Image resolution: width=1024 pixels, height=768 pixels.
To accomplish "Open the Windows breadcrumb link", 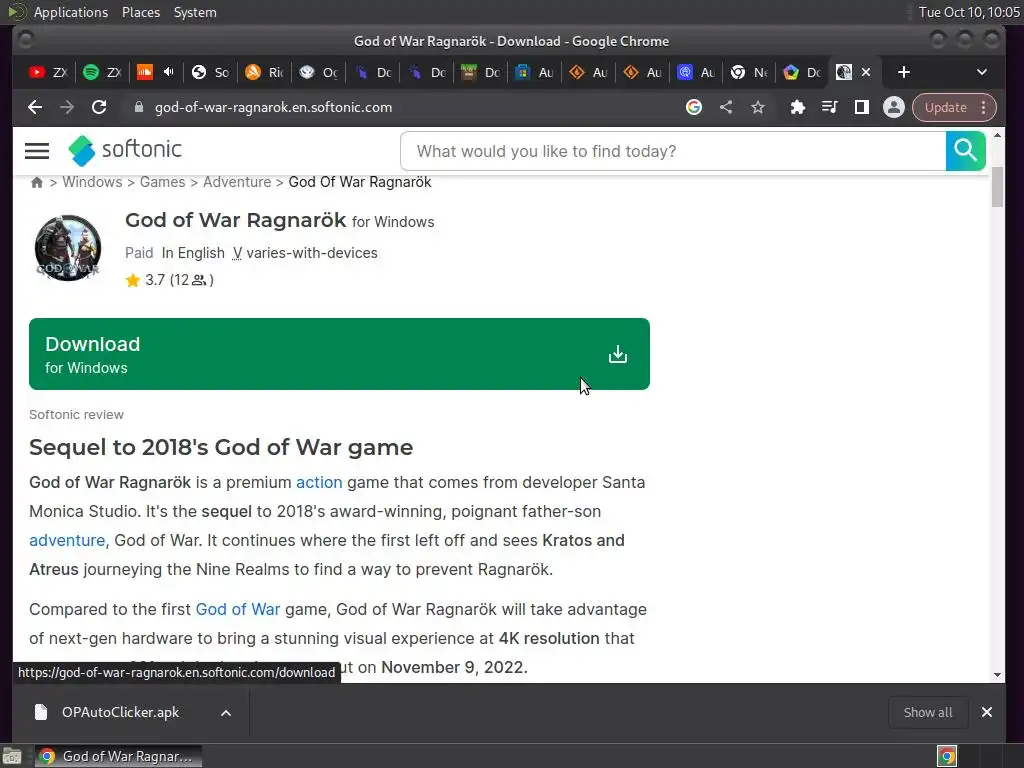I will tap(92, 182).
